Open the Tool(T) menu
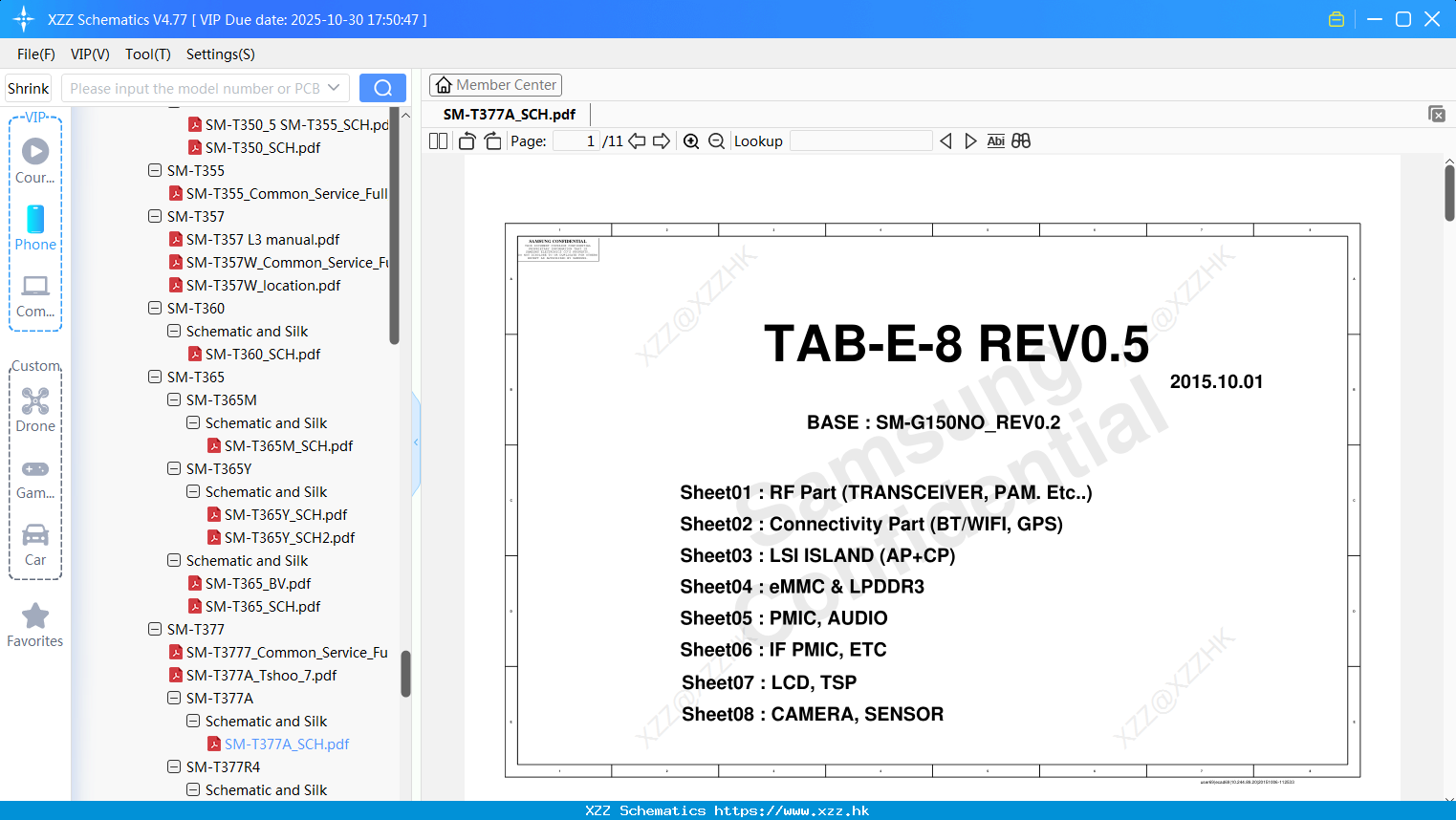Image resolution: width=1456 pixels, height=820 pixels. click(x=148, y=54)
